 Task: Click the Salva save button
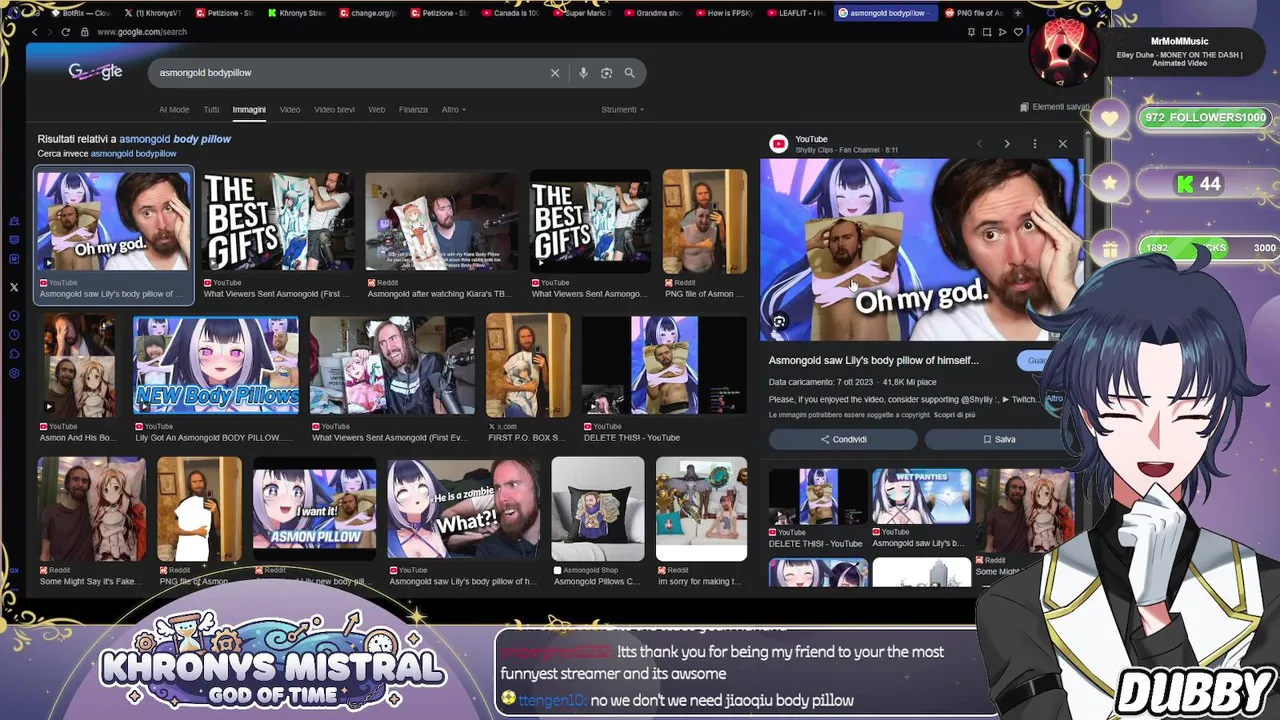tap(998, 439)
